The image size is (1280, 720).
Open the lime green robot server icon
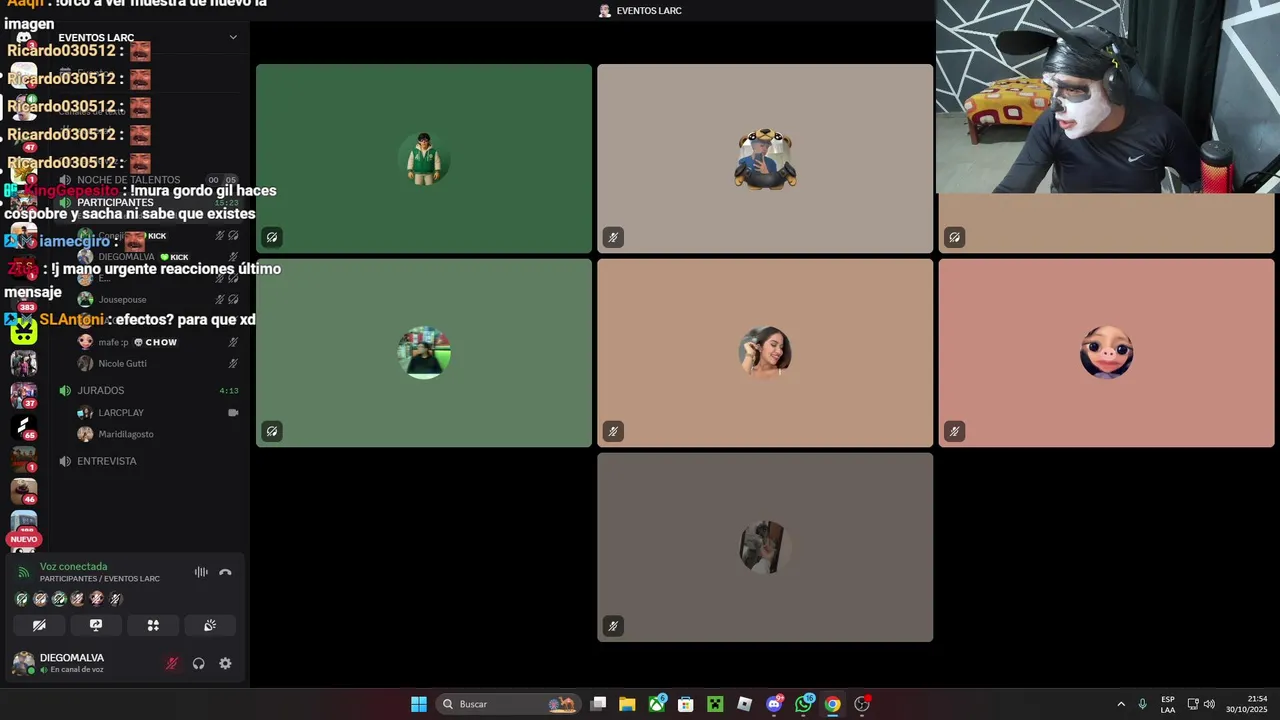[x=24, y=331]
